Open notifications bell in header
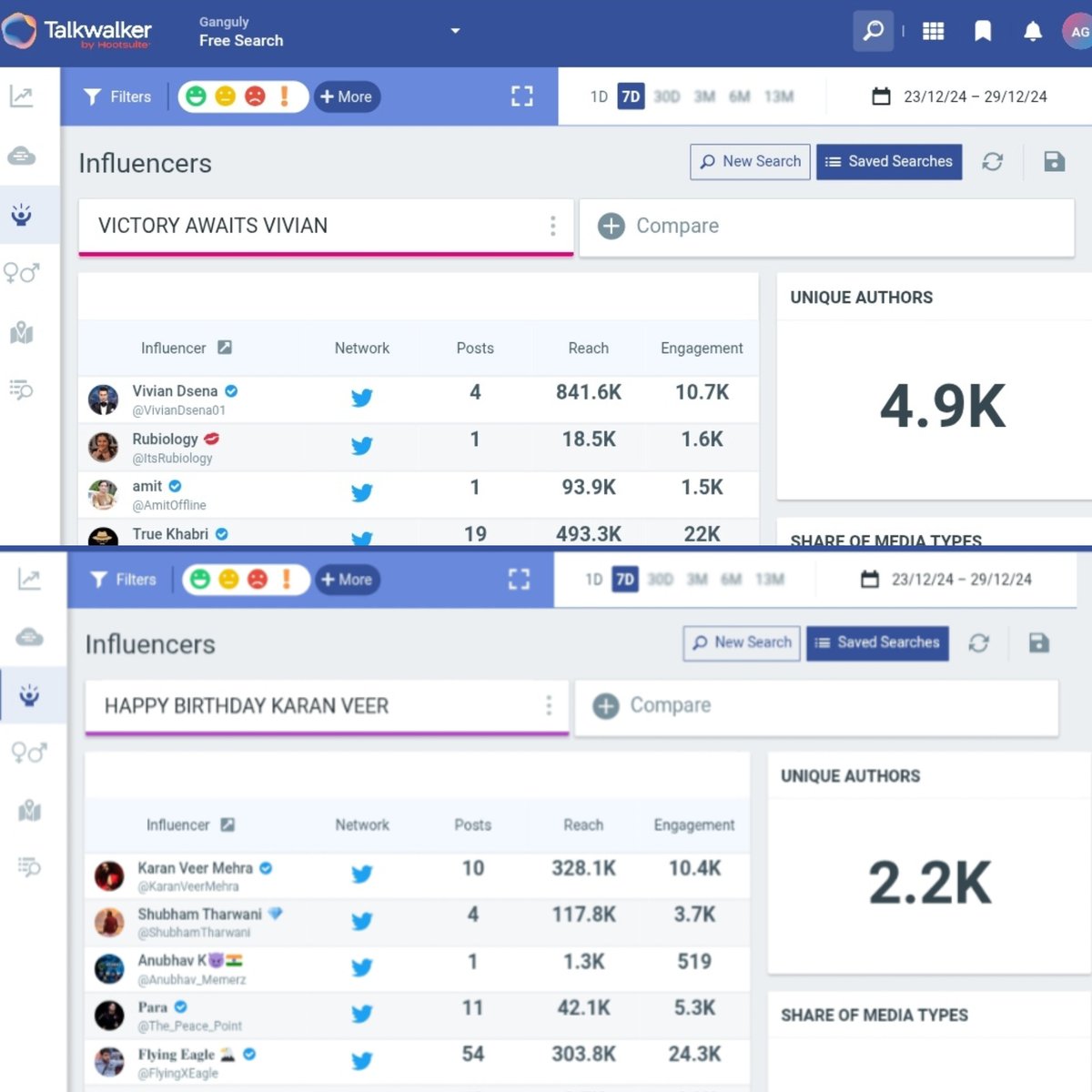This screenshot has height=1092, width=1092. [1033, 31]
